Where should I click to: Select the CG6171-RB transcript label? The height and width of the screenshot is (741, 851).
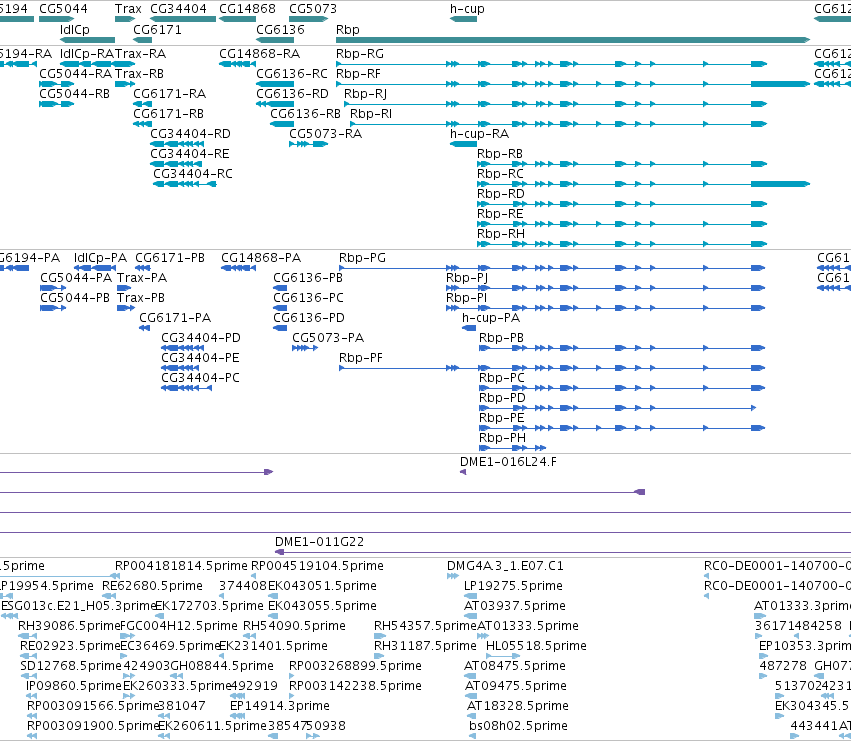(x=168, y=114)
